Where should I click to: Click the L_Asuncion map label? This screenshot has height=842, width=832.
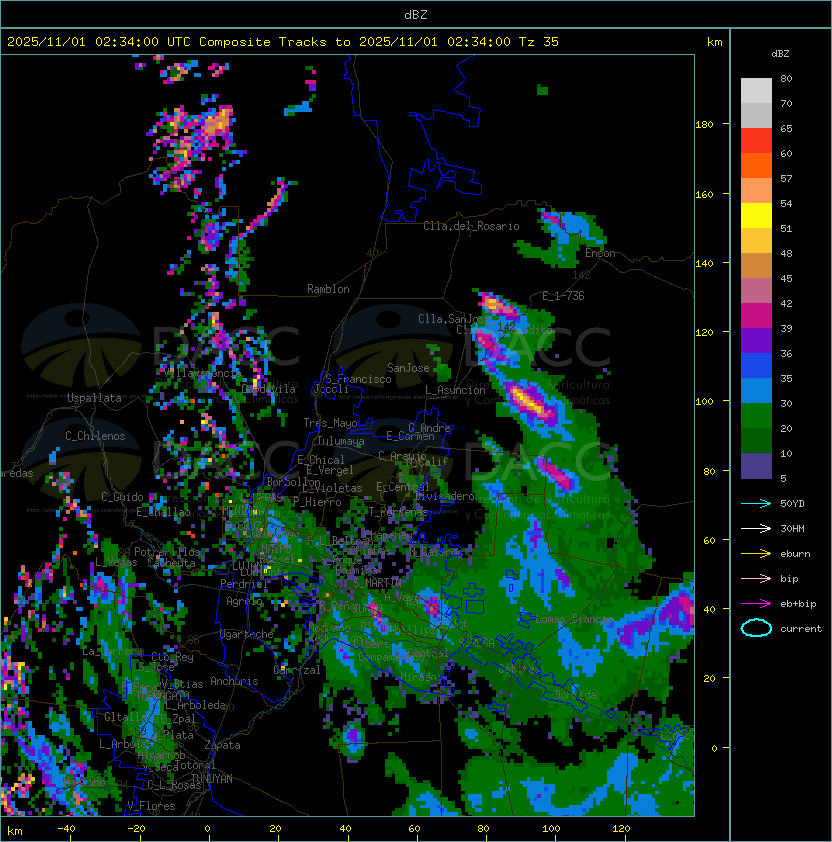click(x=455, y=390)
